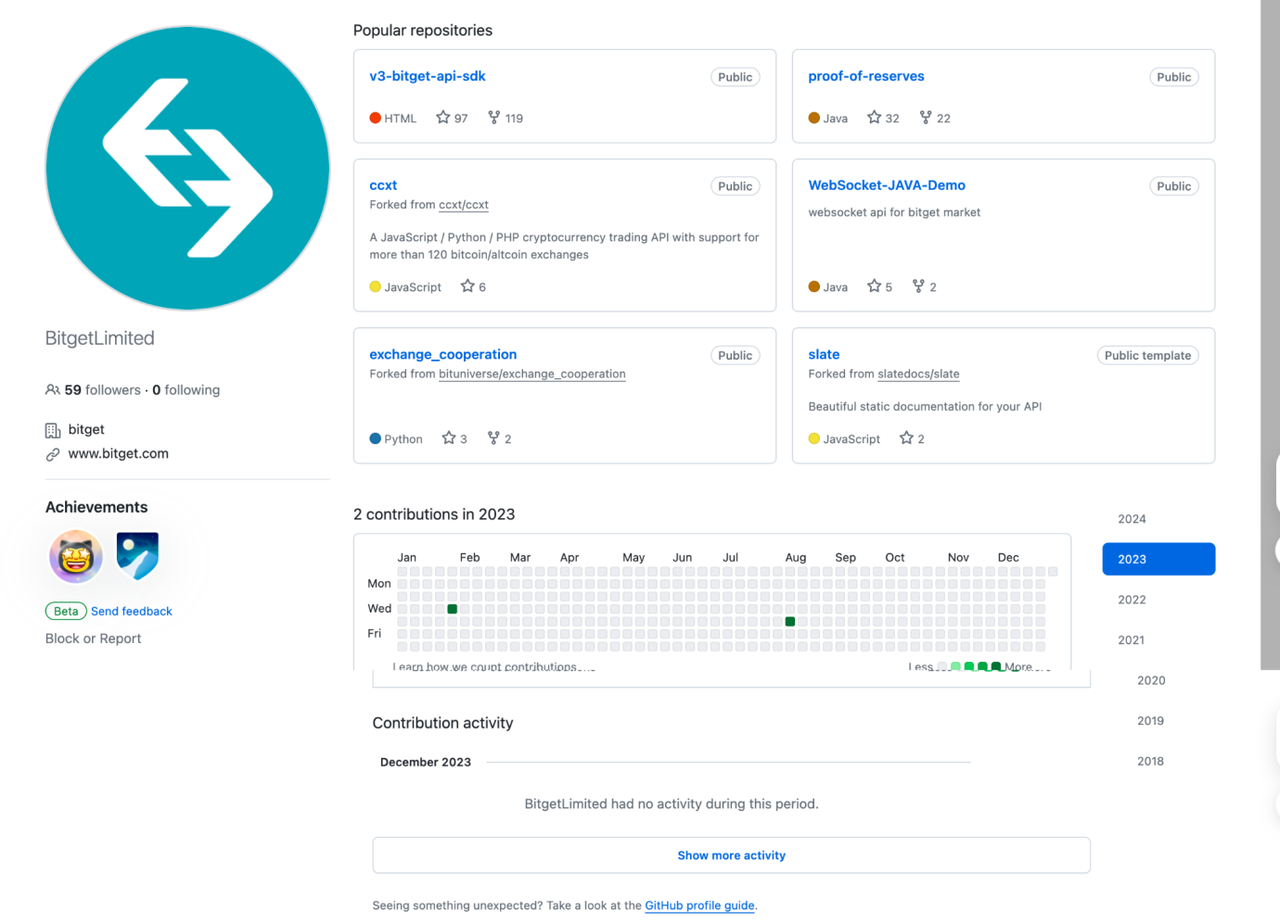Click the star icon on proof-of-reserves
The image size is (1280, 924).
874,118
